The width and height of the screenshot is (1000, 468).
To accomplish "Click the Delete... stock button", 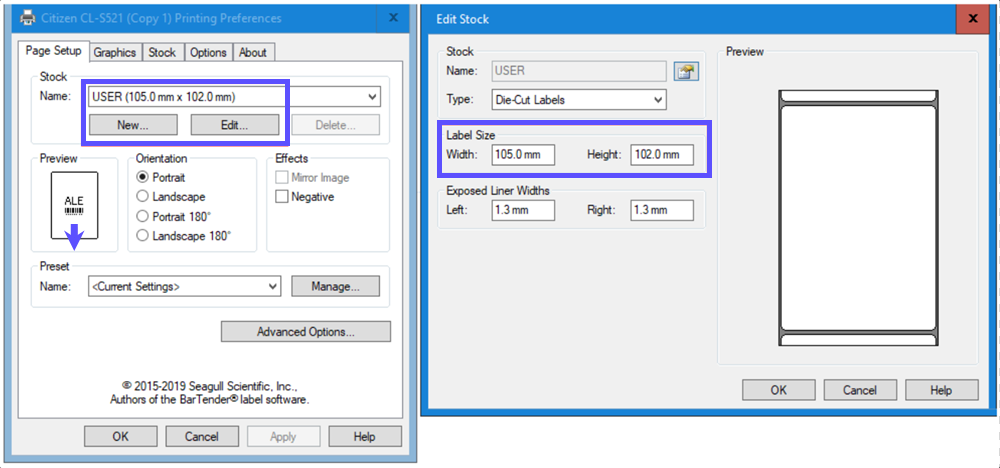I will [x=335, y=125].
